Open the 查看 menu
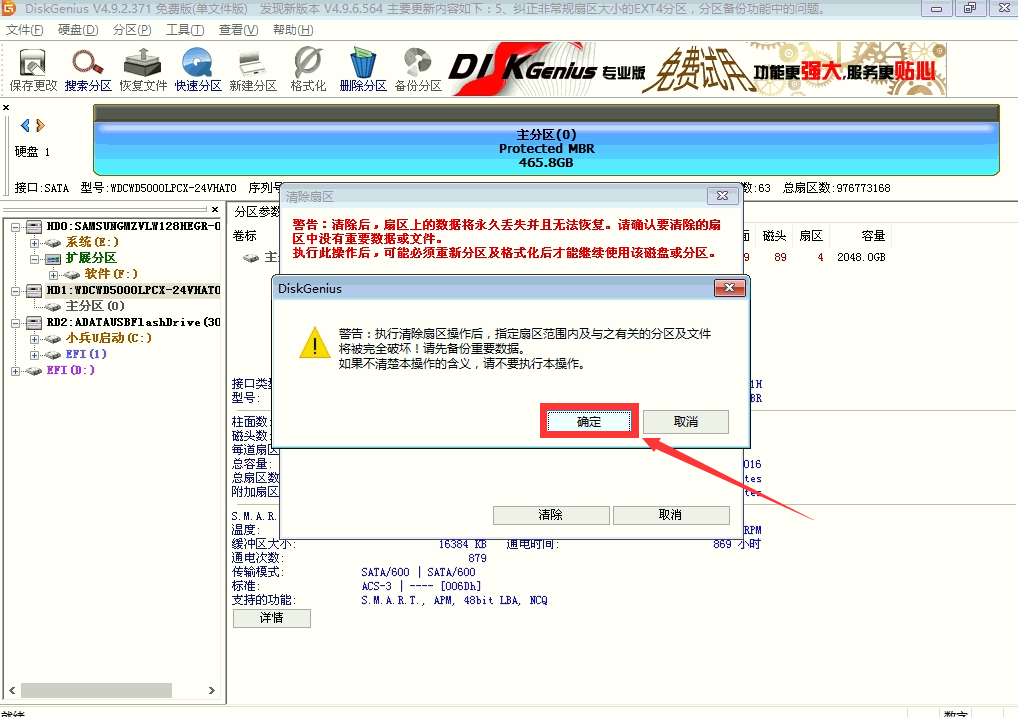The image size is (1018, 717). tap(239, 29)
